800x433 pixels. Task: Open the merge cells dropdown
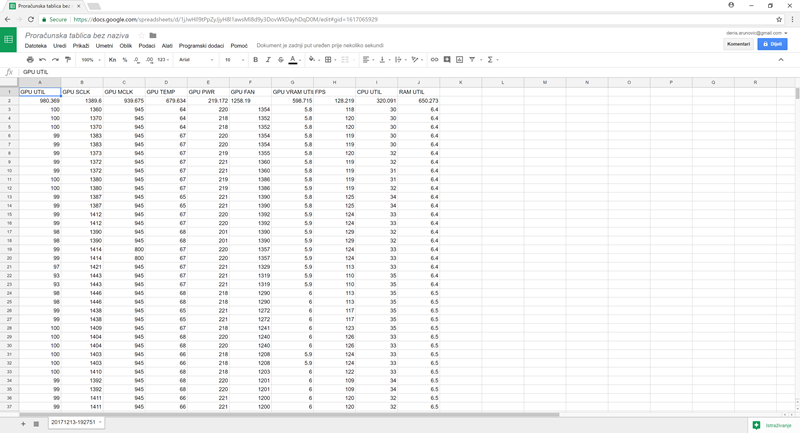[347, 60]
